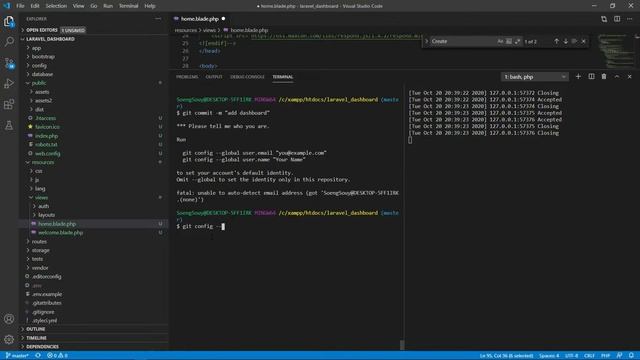Split the editor to the right
Image resolution: width=640 pixels, height=360 pixels.
[x=617, y=19]
